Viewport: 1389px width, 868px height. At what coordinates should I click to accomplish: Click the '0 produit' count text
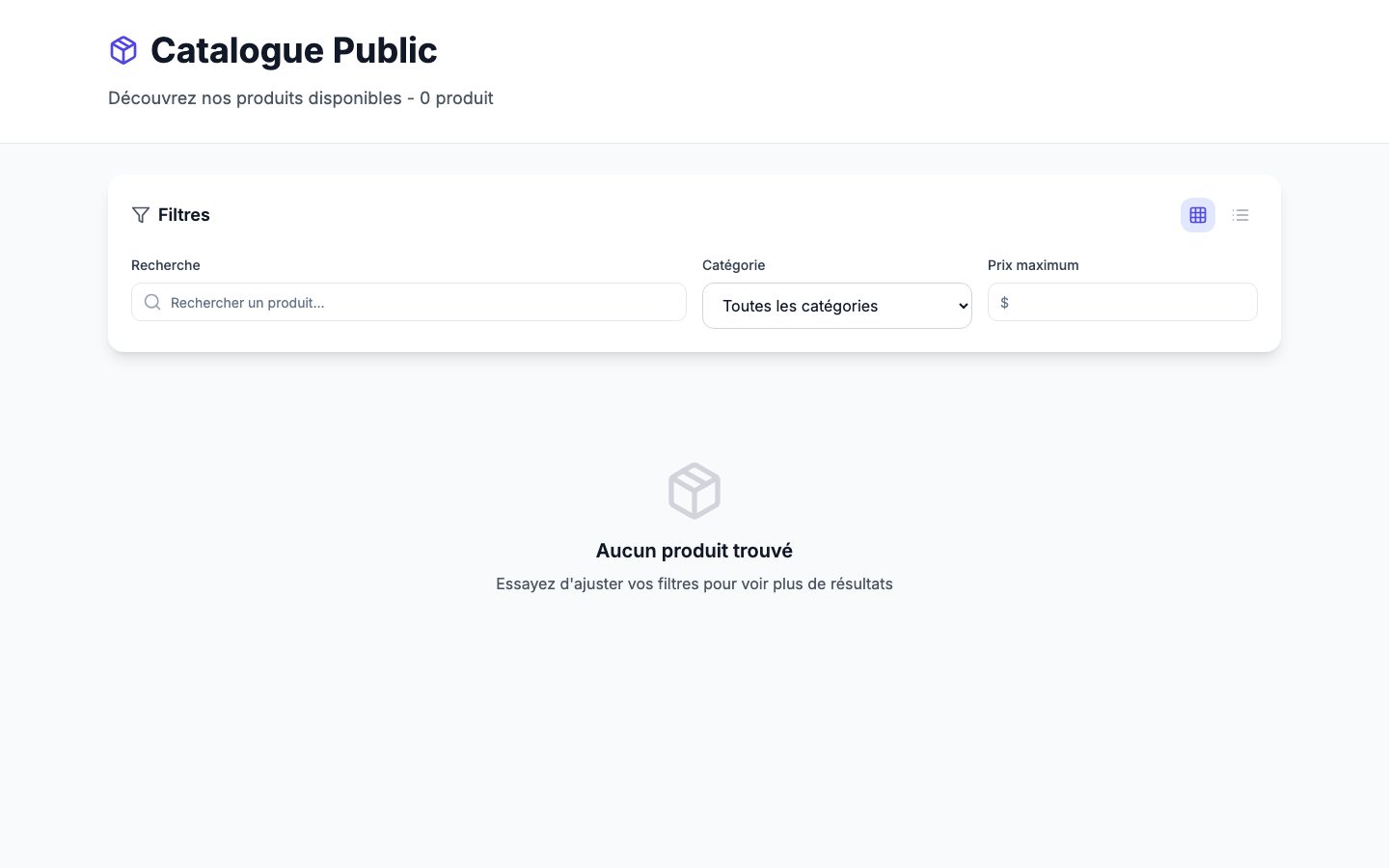[x=456, y=98]
